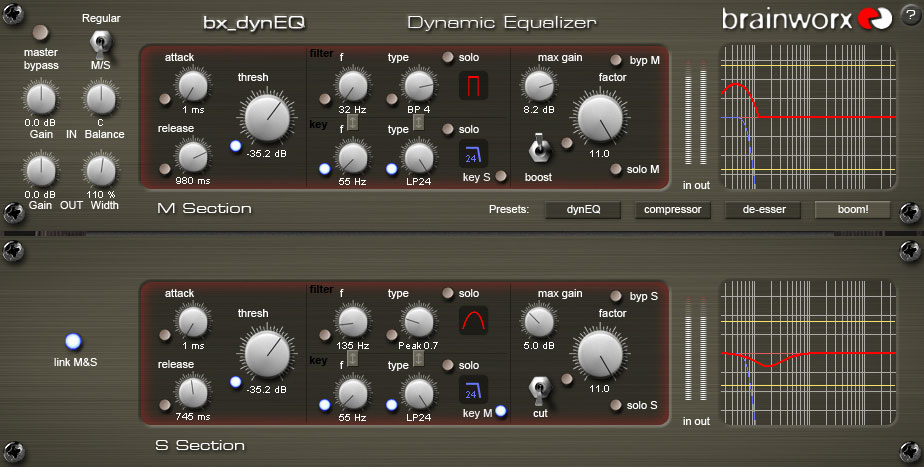This screenshot has height=467, width=924.
Task: Click the output Gain knob
Action: point(41,170)
